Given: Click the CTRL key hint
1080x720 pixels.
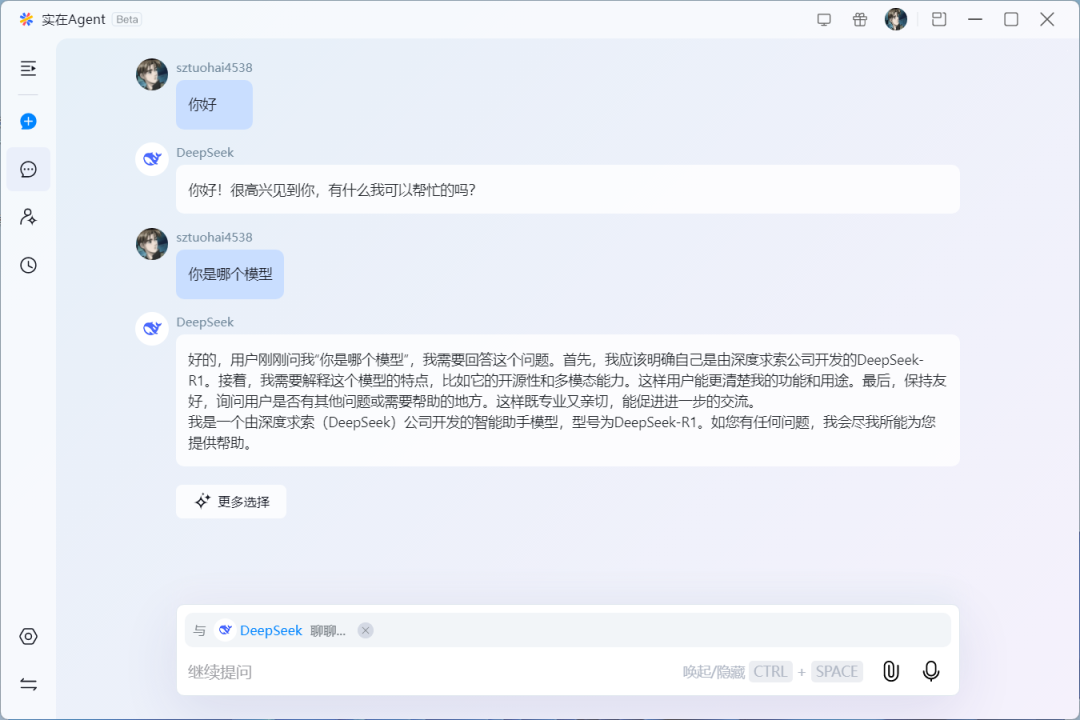Looking at the screenshot, I should click(770, 672).
